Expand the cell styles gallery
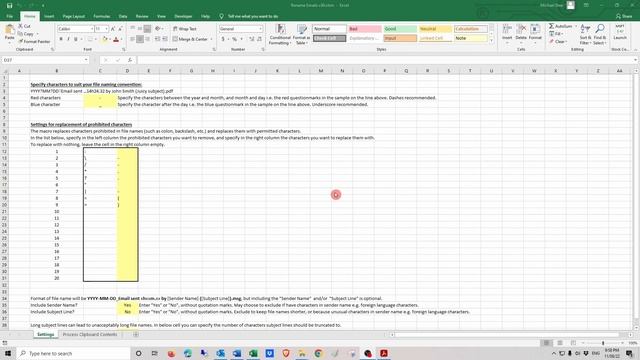Viewport: 640px width, 360px height. coord(491,41)
